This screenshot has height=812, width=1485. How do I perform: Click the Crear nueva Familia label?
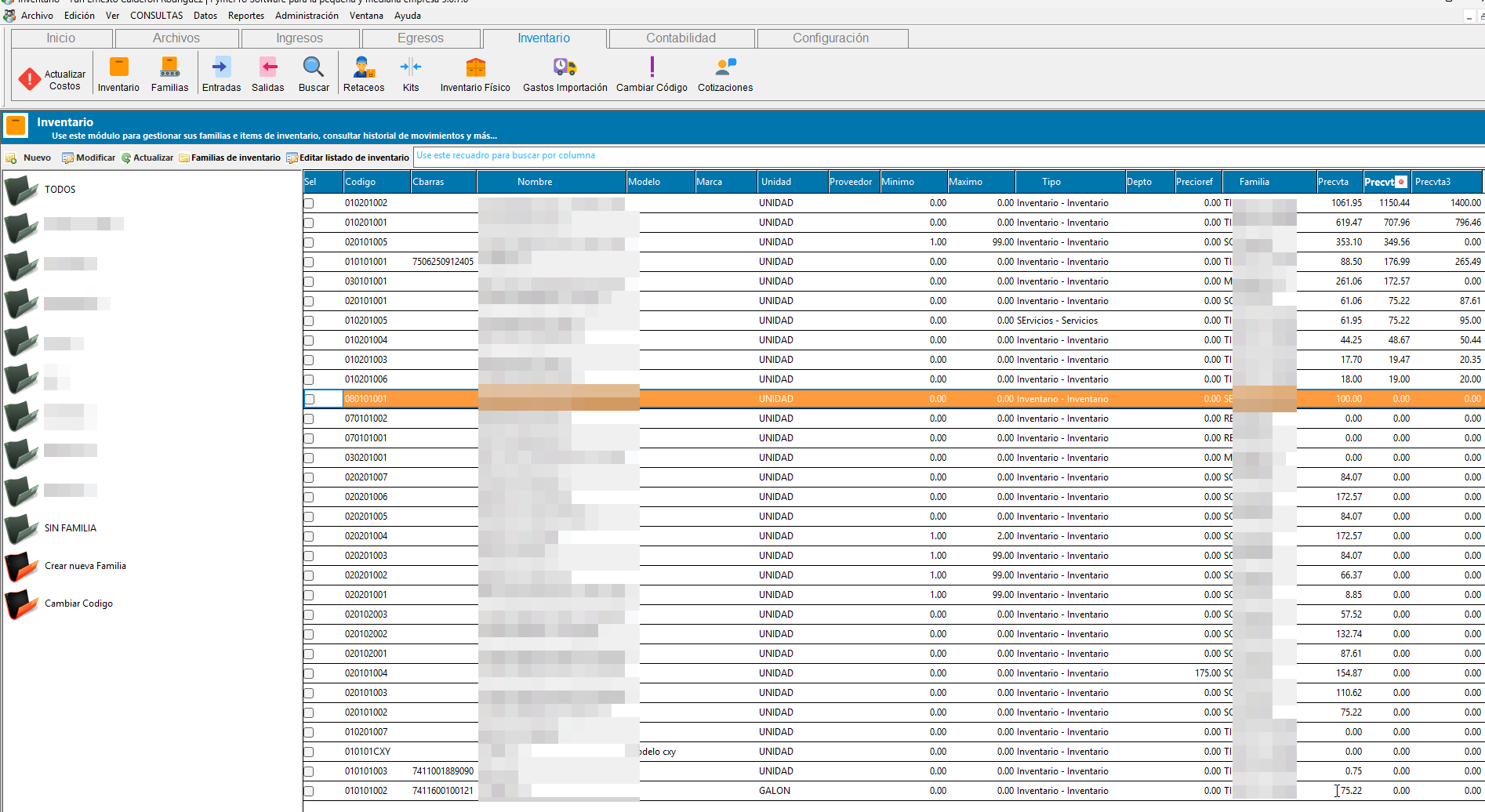pos(85,566)
